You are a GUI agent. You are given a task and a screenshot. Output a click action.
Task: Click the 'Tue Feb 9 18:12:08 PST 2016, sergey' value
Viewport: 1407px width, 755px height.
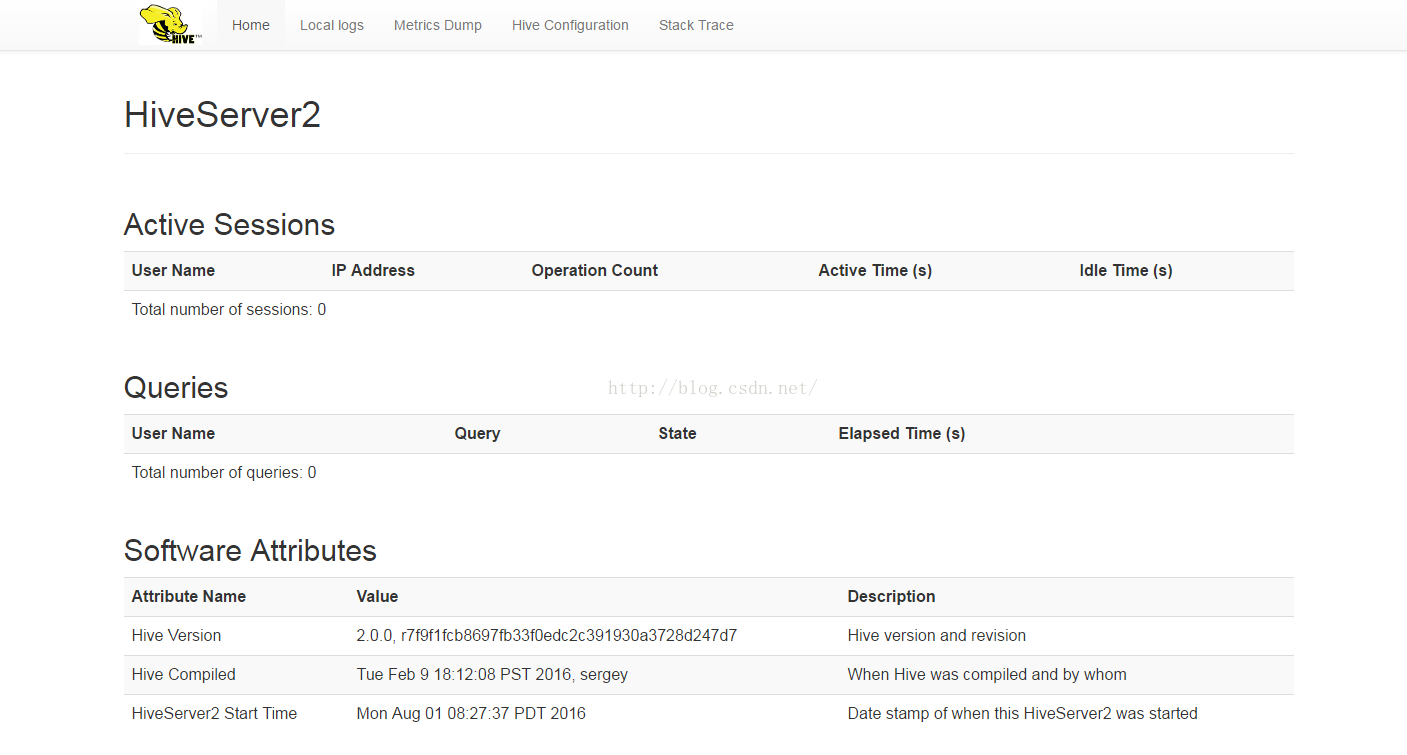(492, 674)
